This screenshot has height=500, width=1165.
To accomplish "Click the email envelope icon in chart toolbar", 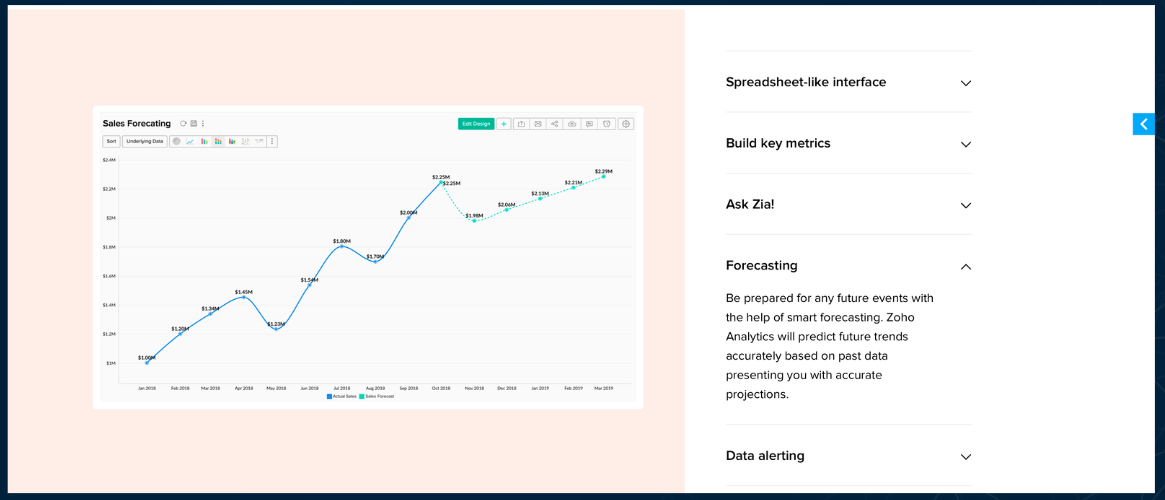I will click(x=538, y=124).
